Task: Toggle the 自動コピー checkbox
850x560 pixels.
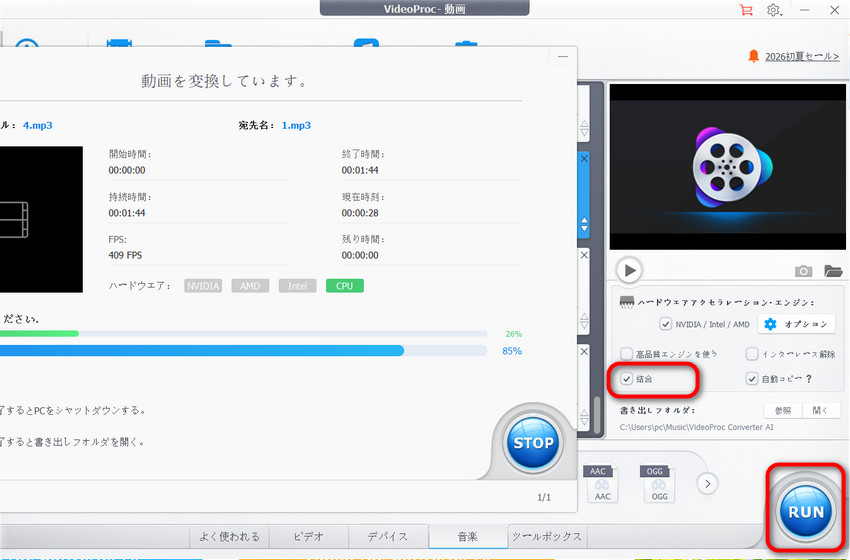Action: tap(751, 379)
